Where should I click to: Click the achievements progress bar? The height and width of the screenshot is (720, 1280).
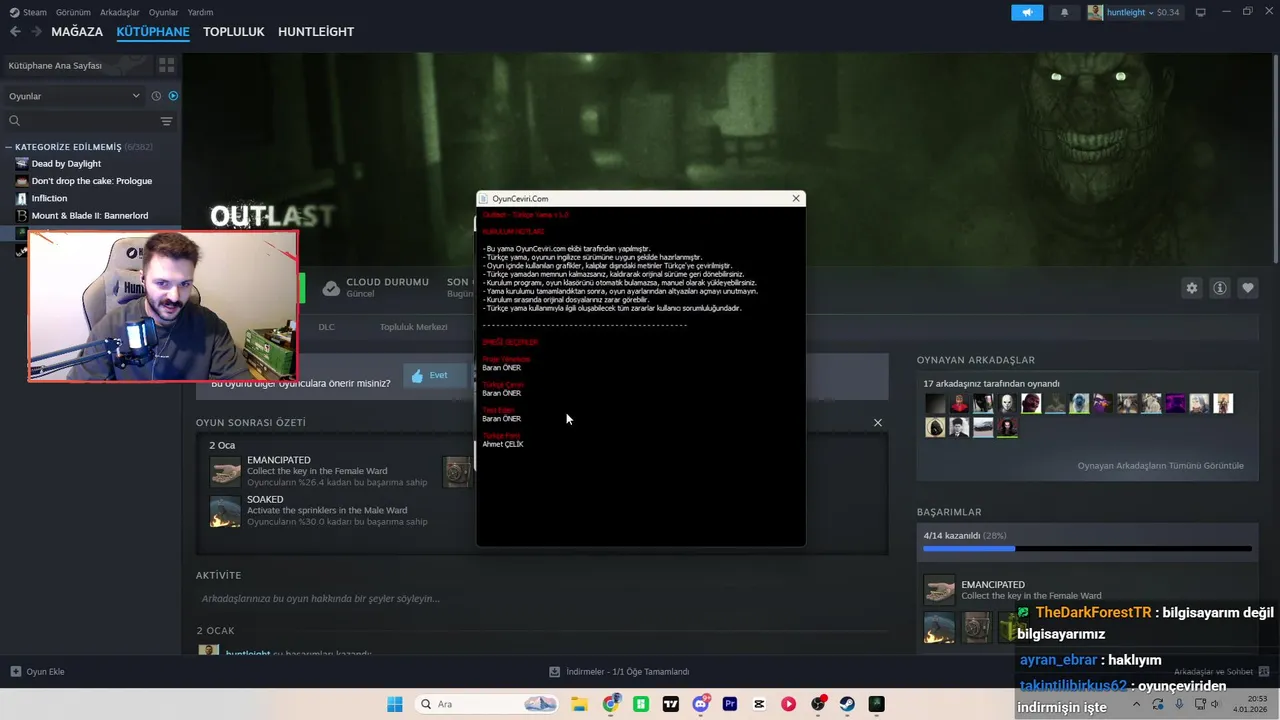(x=1087, y=548)
